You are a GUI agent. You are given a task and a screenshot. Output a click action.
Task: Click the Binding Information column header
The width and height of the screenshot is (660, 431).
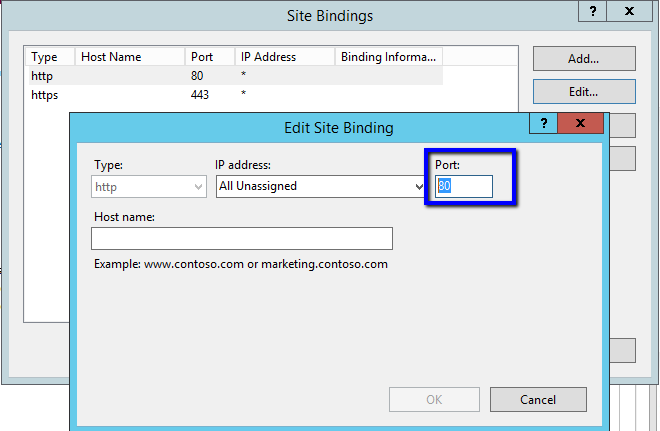click(x=389, y=57)
